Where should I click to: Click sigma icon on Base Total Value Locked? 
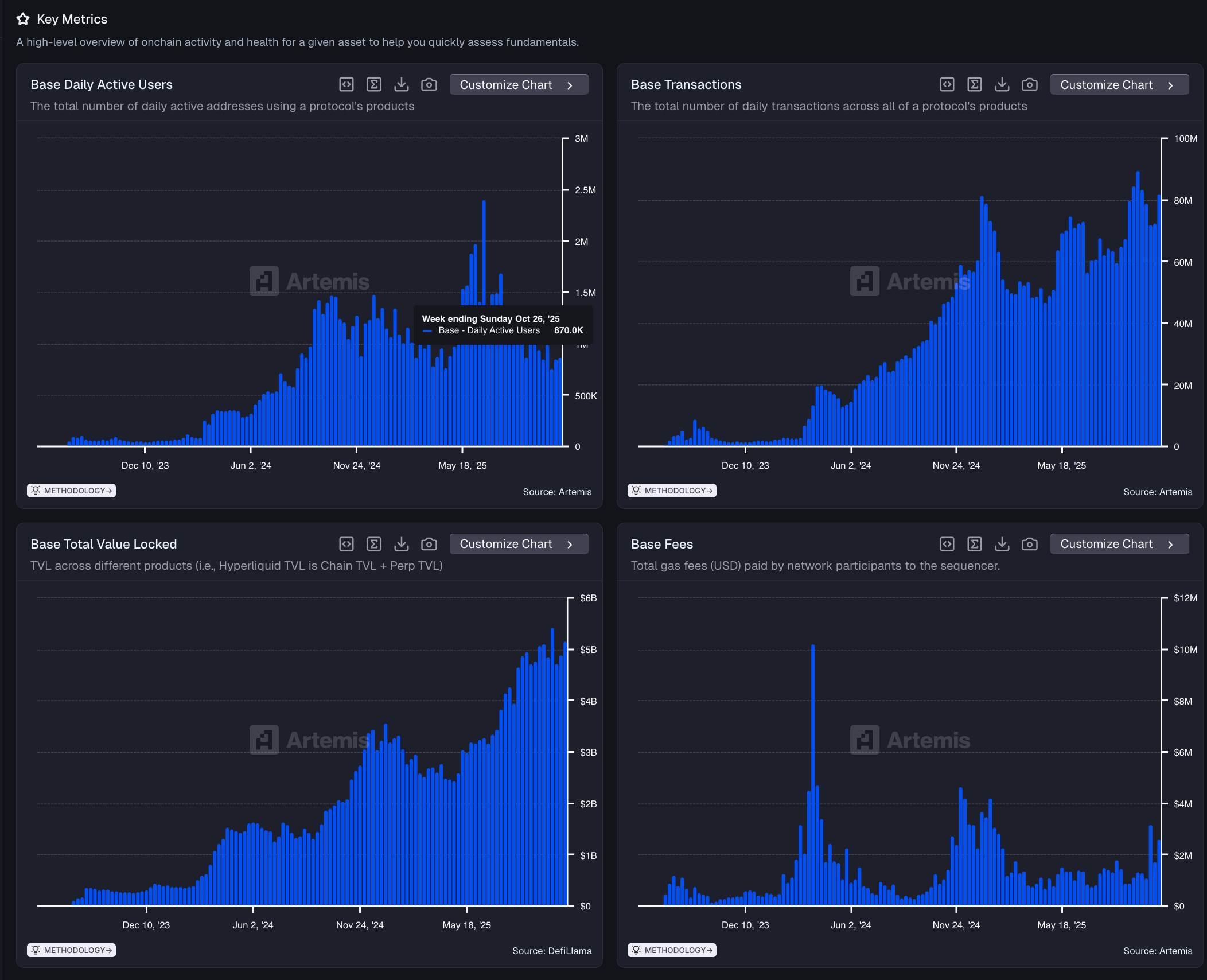click(374, 544)
